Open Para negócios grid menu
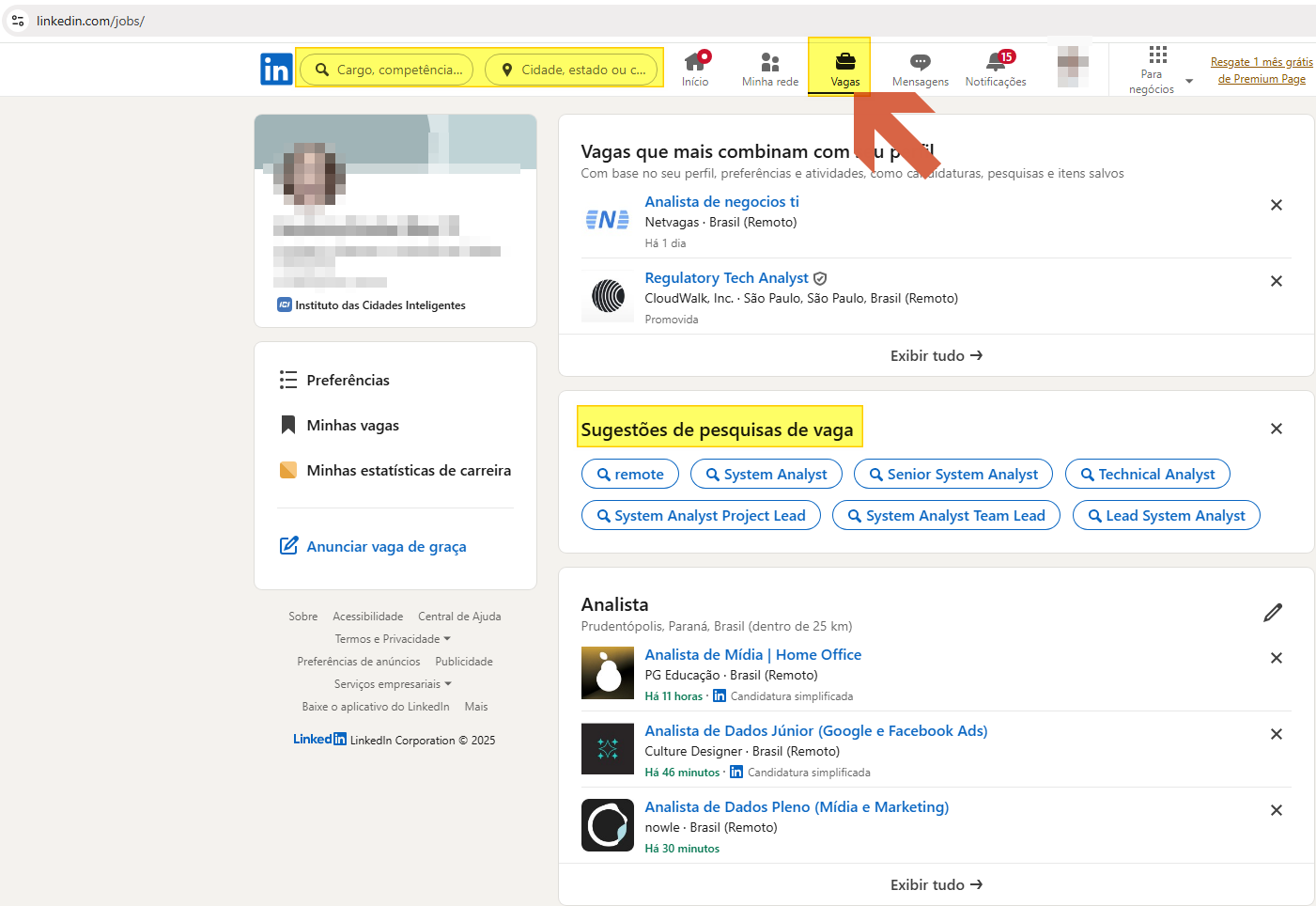1316x906 pixels. click(x=1159, y=70)
